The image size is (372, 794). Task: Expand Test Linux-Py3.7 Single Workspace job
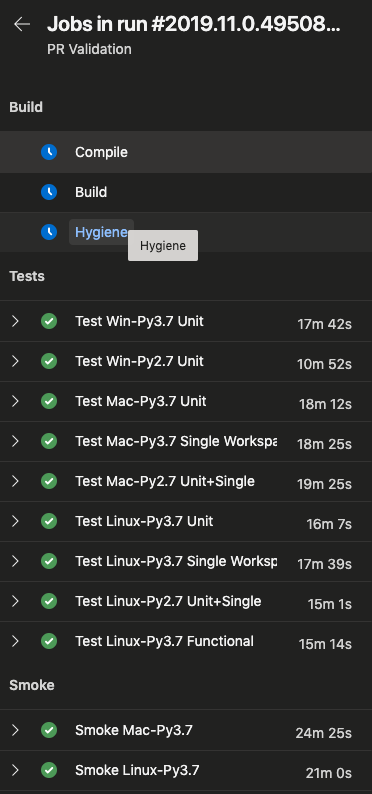tap(15, 561)
